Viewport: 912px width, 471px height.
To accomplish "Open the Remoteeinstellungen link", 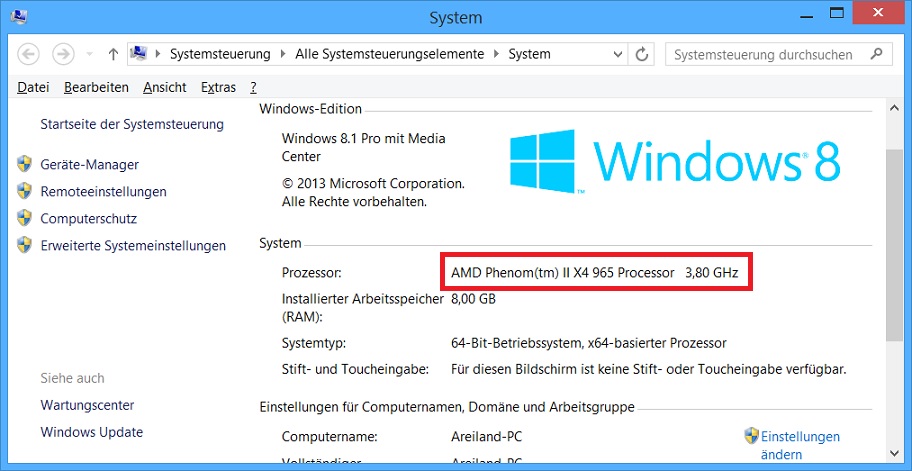I will click(x=104, y=191).
